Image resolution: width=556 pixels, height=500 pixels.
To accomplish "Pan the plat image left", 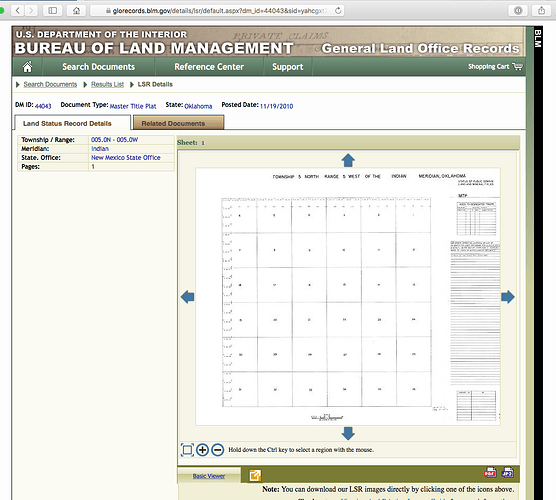I will tap(187, 297).
